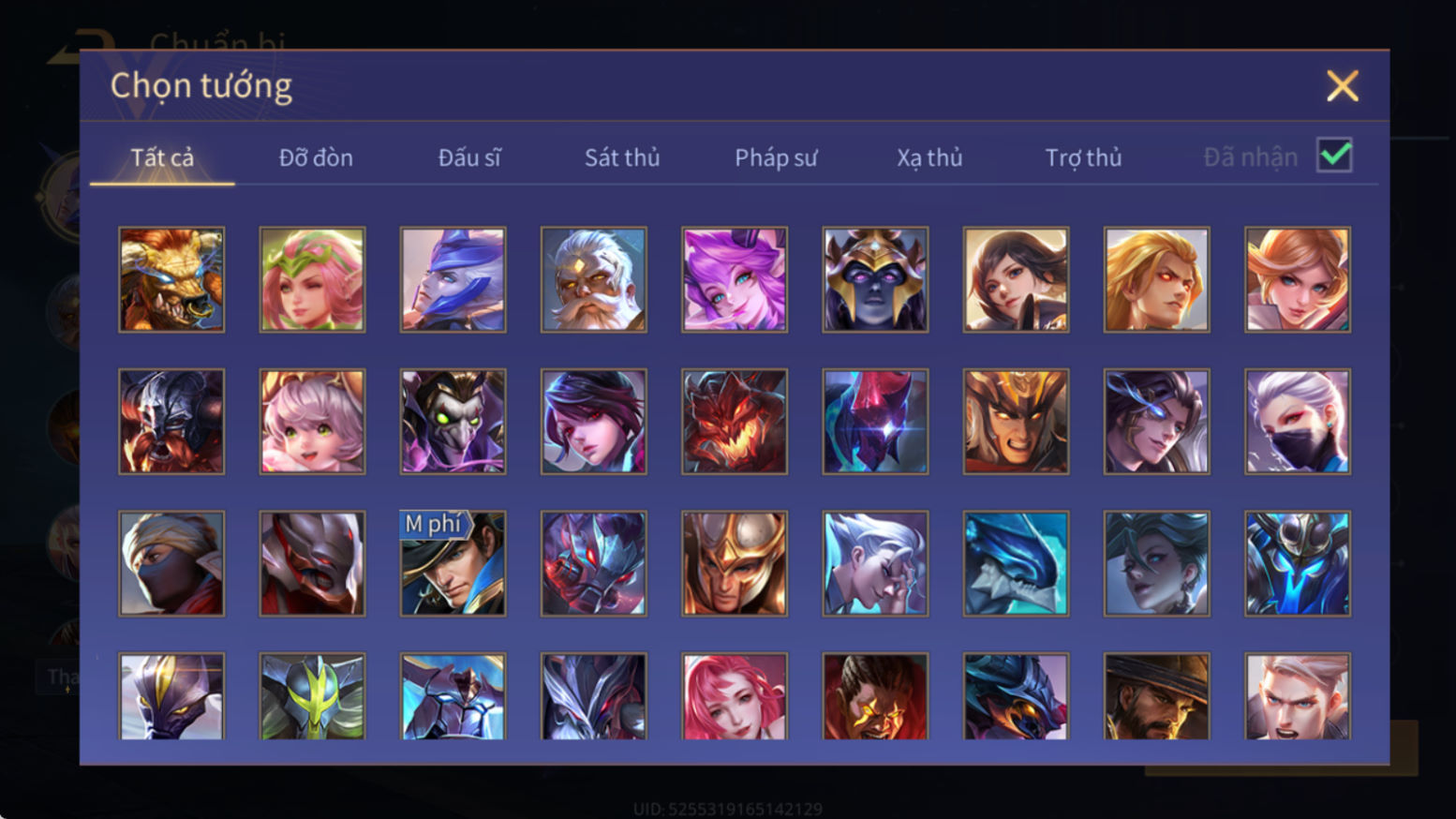Select the blue ice dragon hero
Viewport: 1456px width, 819px height.
[x=1016, y=563]
